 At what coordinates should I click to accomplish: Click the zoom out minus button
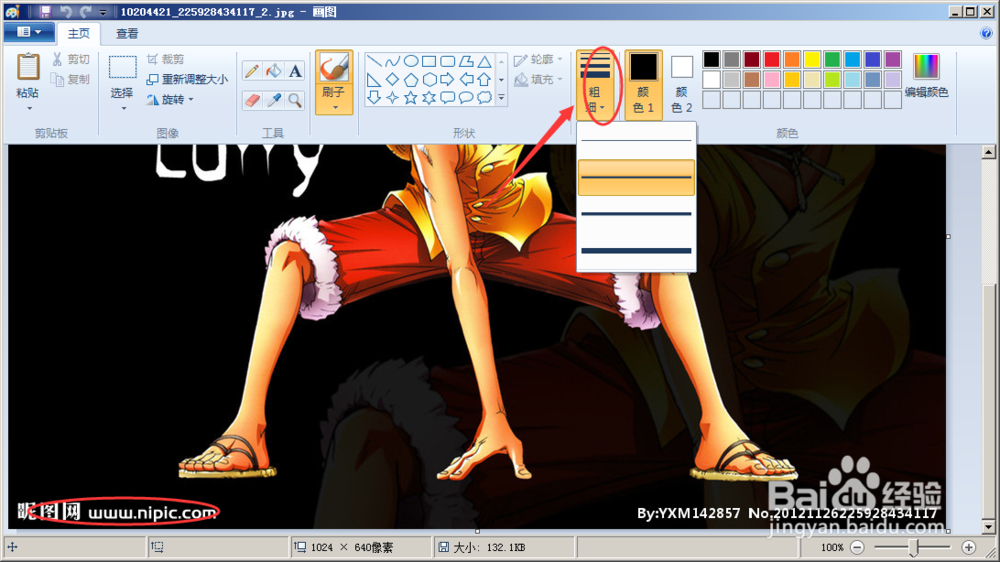point(857,547)
